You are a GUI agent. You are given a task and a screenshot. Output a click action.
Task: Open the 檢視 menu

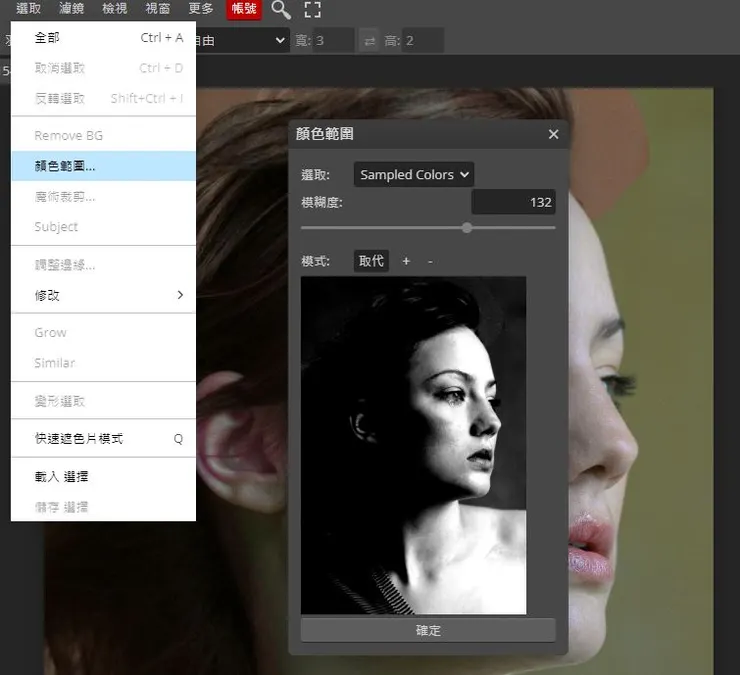(115, 8)
